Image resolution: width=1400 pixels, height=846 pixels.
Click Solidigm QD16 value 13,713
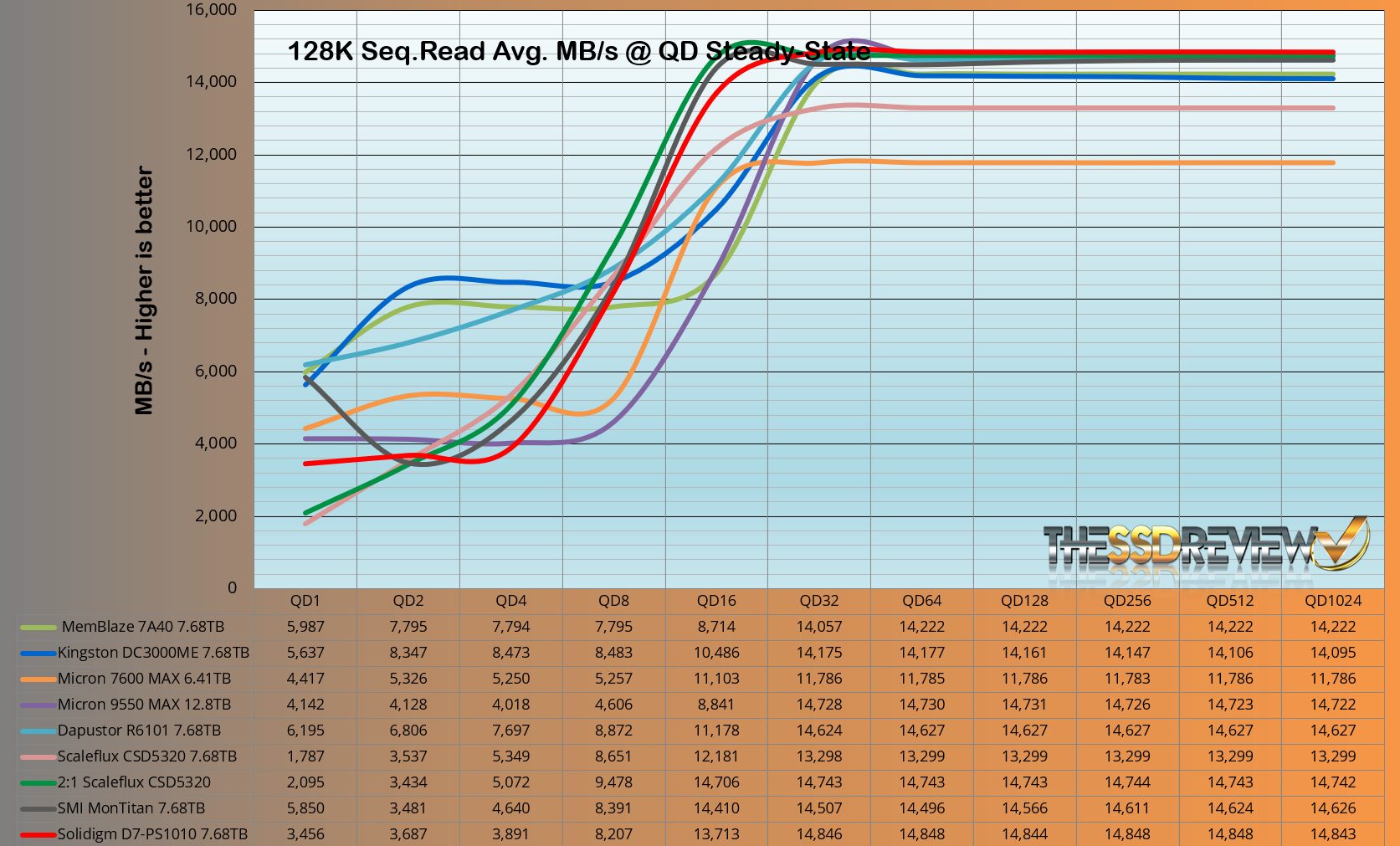coord(716,834)
